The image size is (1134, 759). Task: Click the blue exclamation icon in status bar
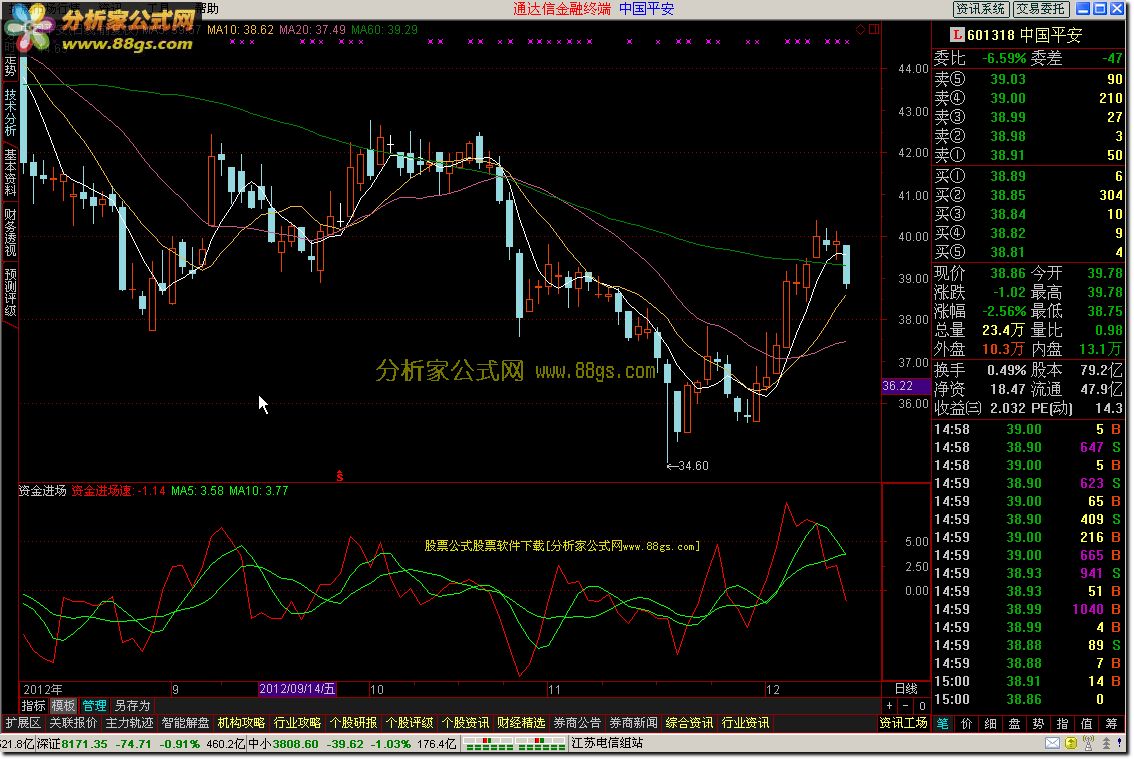[x=1120, y=743]
